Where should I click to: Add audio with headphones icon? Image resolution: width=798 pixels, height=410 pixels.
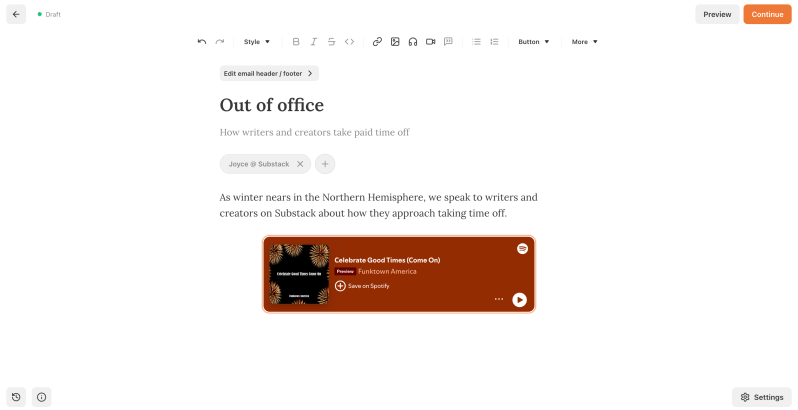tap(413, 42)
